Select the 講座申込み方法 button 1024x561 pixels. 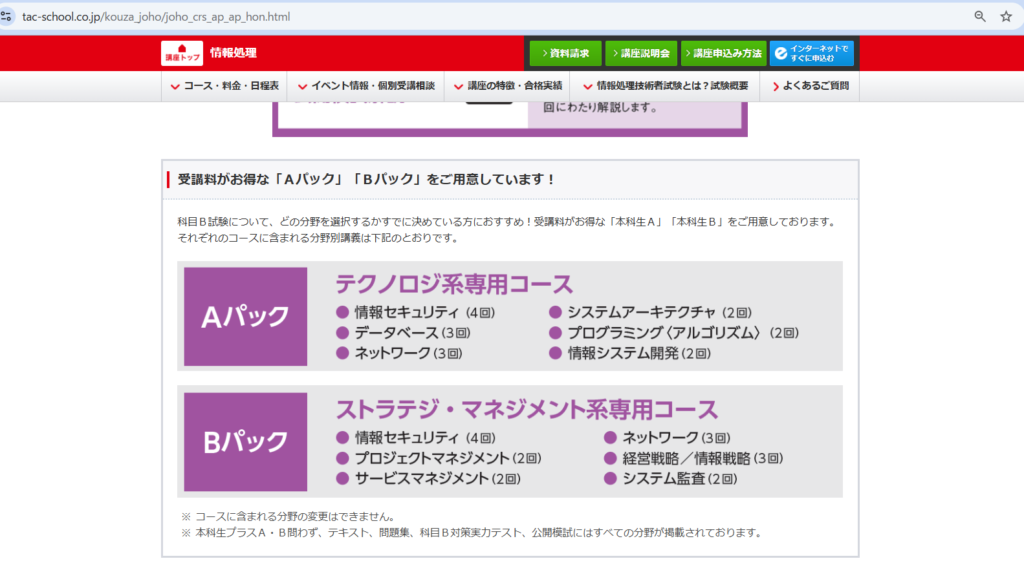pos(725,53)
